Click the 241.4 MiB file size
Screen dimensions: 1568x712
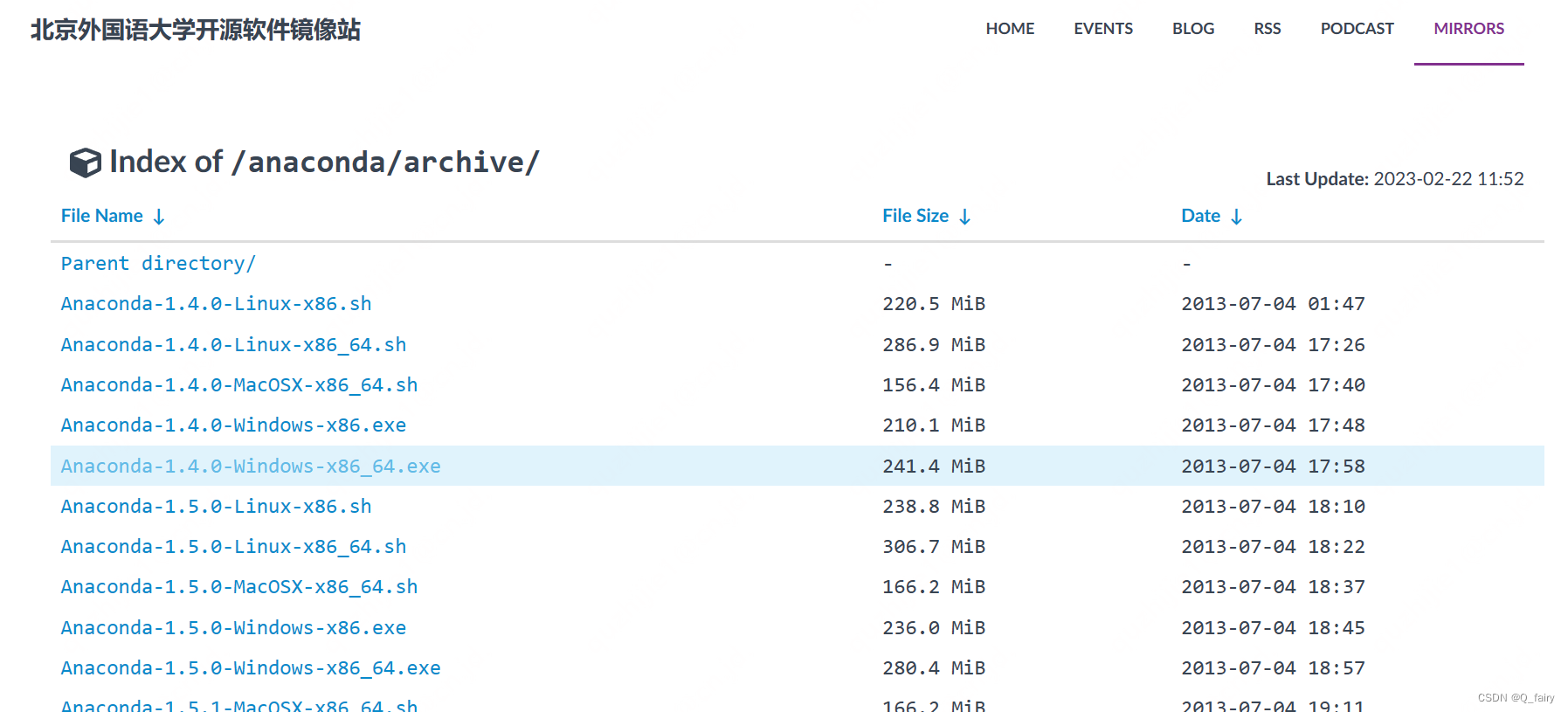(934, 467)
